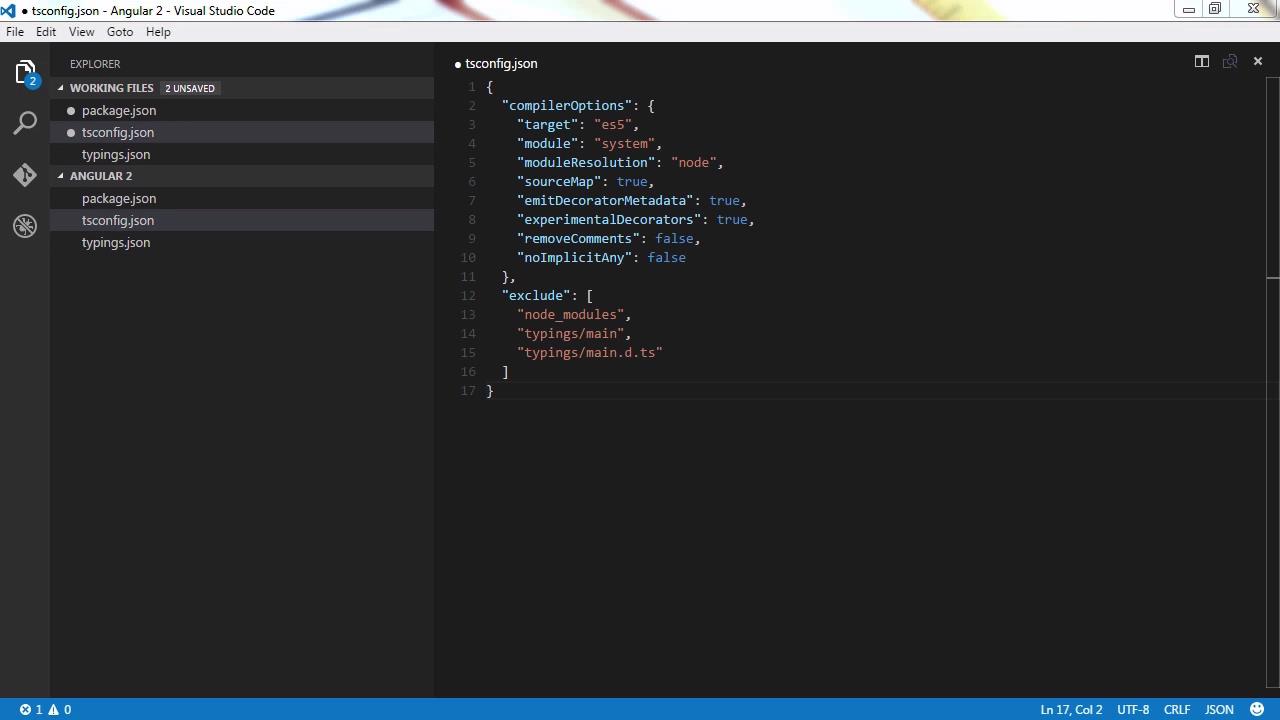
Task: Open the File menu
Action: pos(15,32)
